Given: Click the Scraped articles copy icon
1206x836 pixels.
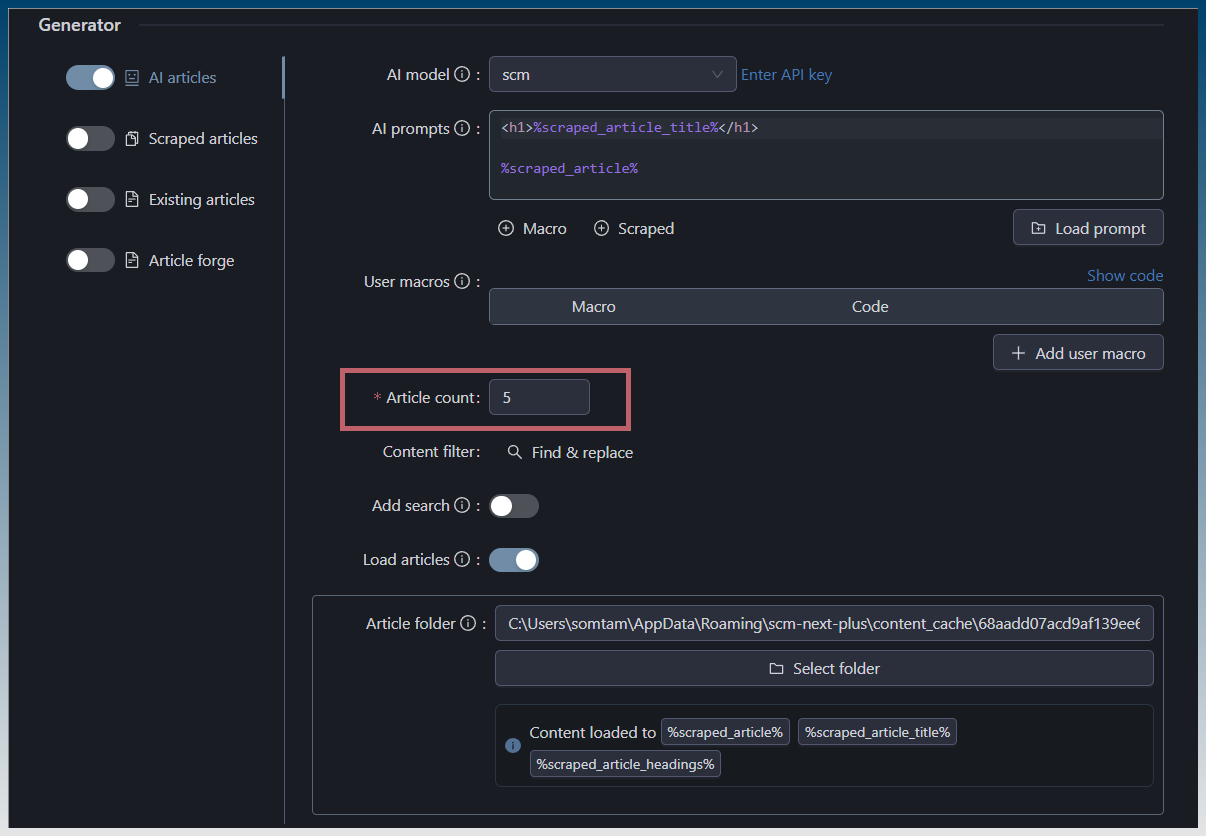Looking at the screenshot, I should (132, 139).
